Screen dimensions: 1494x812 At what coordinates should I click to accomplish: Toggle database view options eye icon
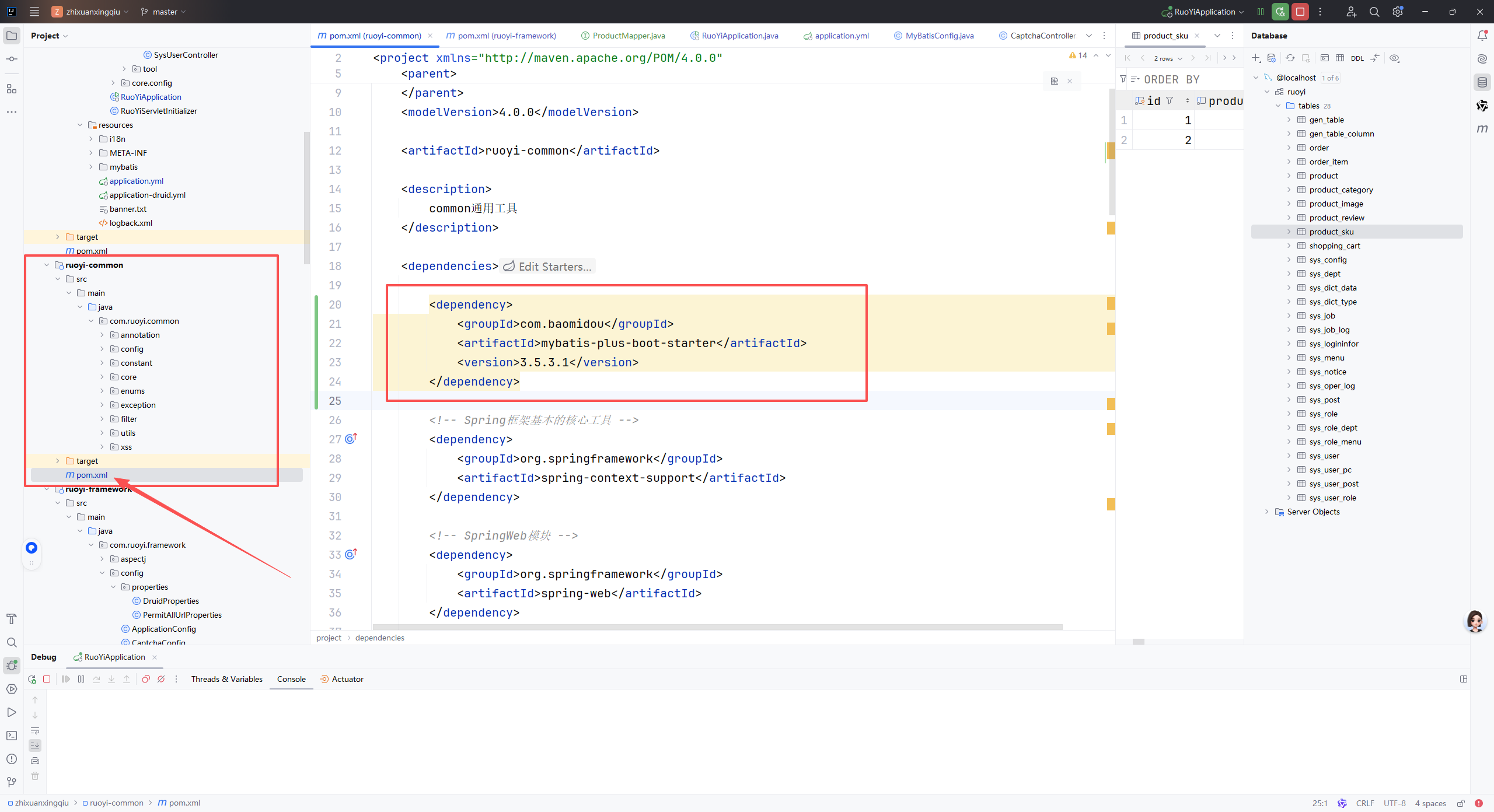[1395, 58]
